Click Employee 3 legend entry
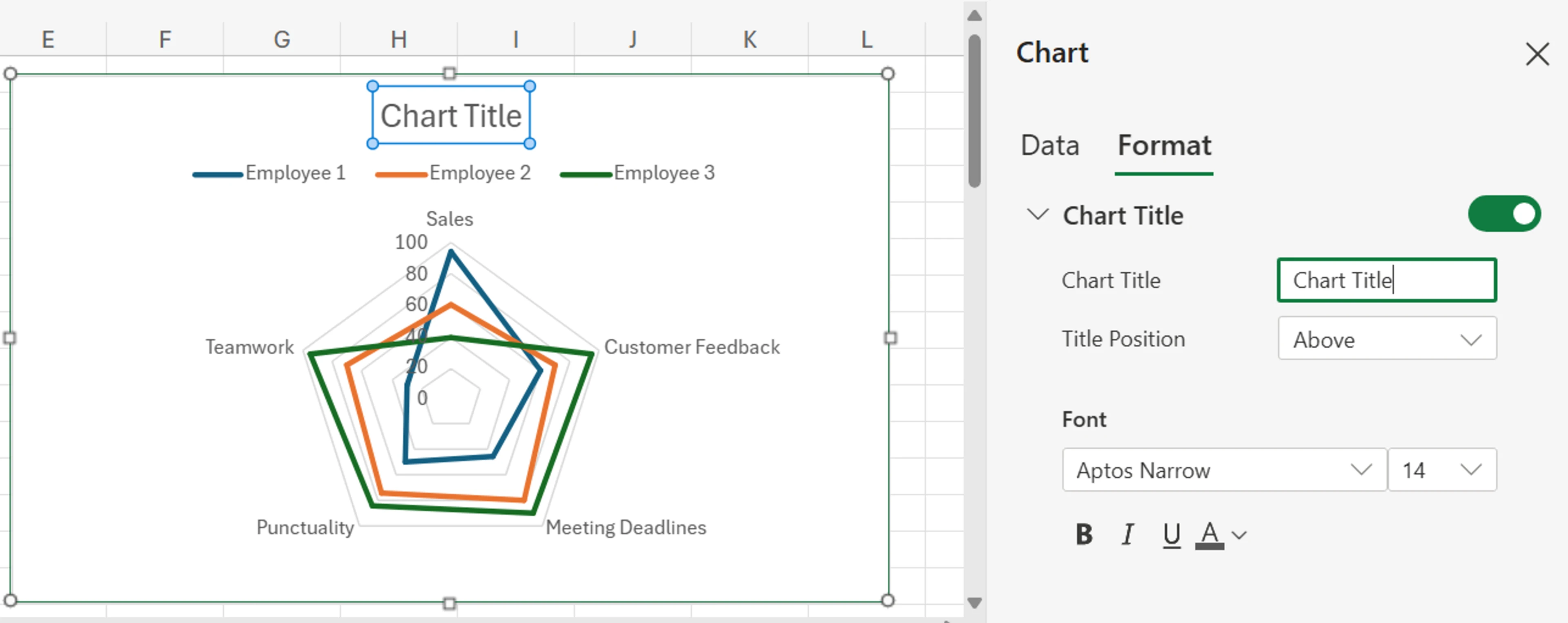This screenshot has width=1568, height=623. 637,173
